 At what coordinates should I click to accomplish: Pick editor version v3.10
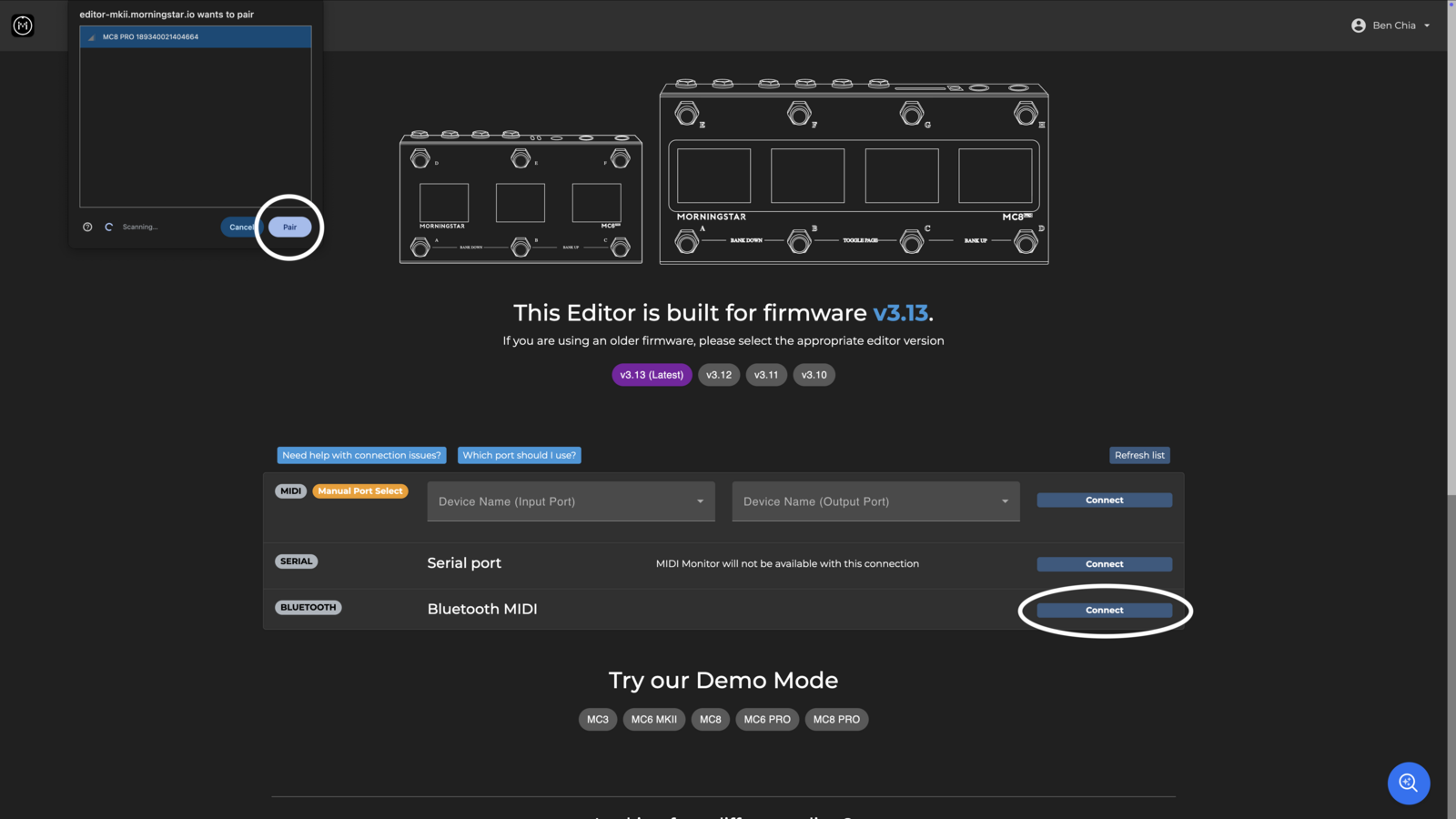[x=814, y=375]
